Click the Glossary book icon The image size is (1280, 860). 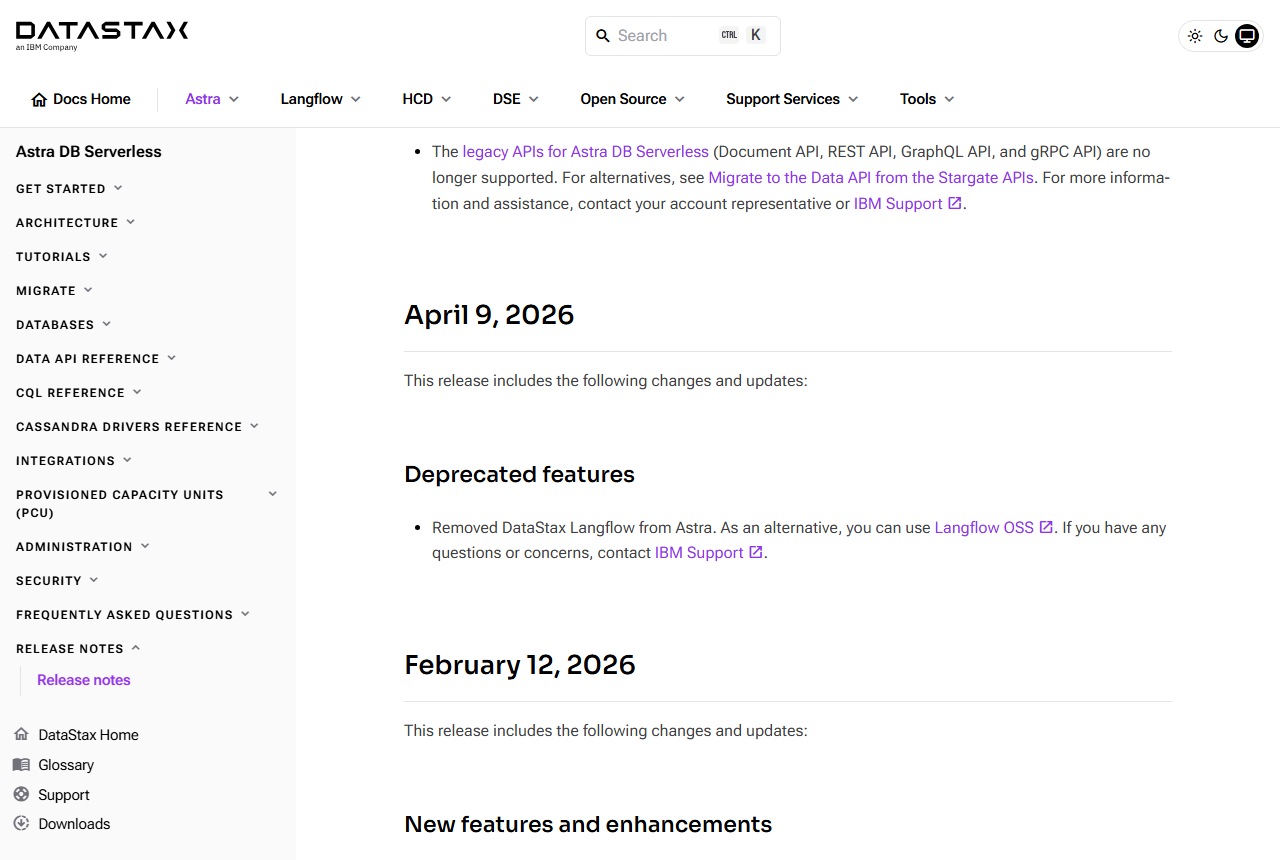(21, 764)
